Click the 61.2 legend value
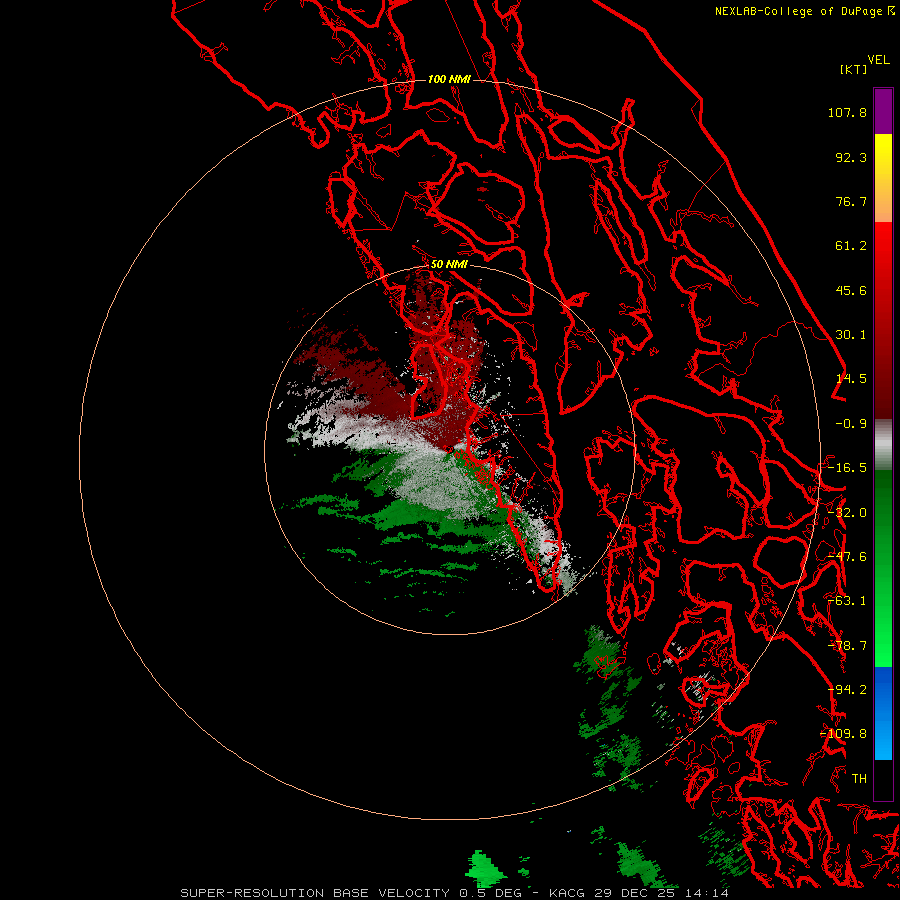The width and height of the screenshot is (900, 900). pyautogui.click(x=851, y=246)
